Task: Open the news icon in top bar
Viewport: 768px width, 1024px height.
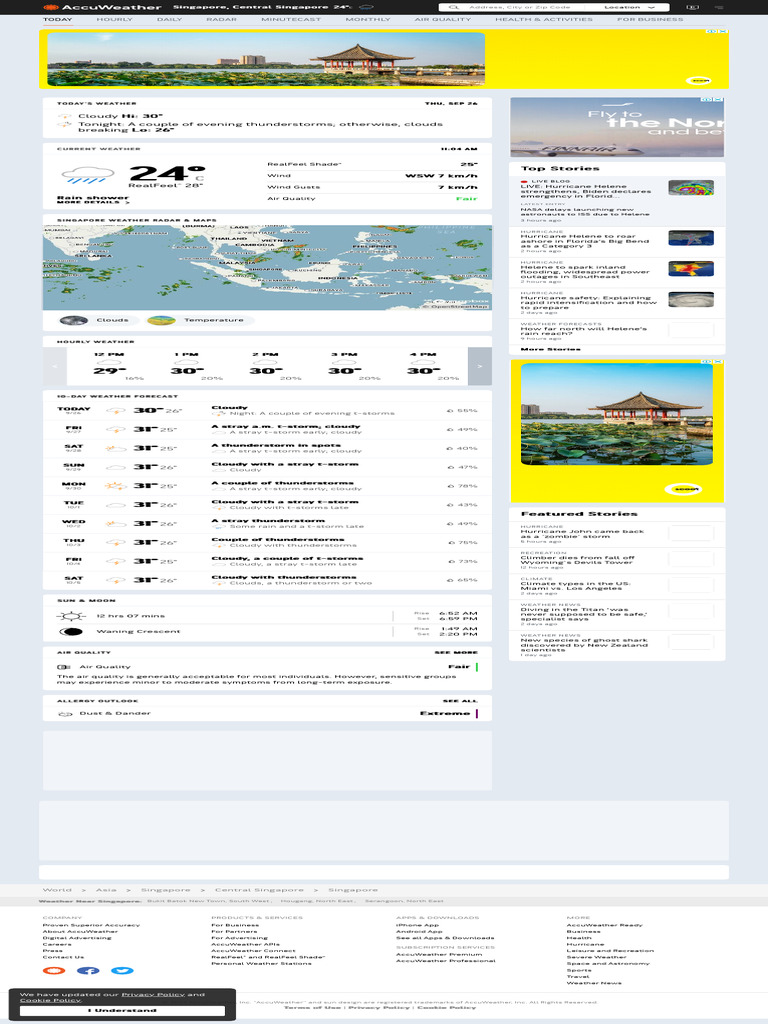Action: click(693, 7)
